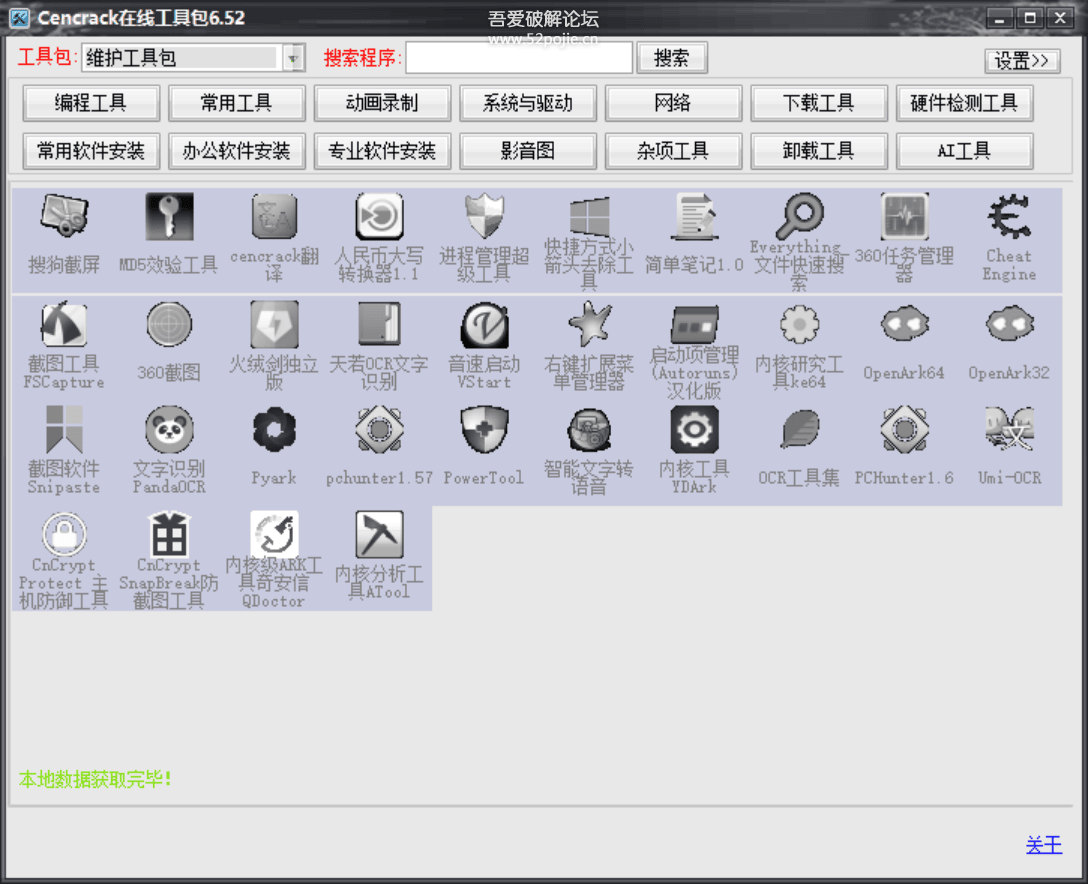Open the MD5效验工具 key icon

point(169,216)
